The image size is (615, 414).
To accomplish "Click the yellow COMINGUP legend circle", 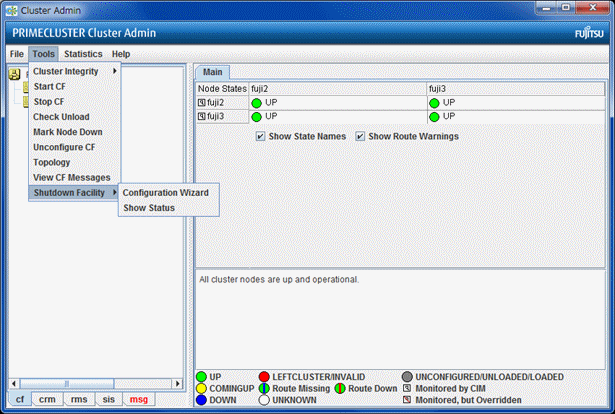I will click(x=202, y=389).
